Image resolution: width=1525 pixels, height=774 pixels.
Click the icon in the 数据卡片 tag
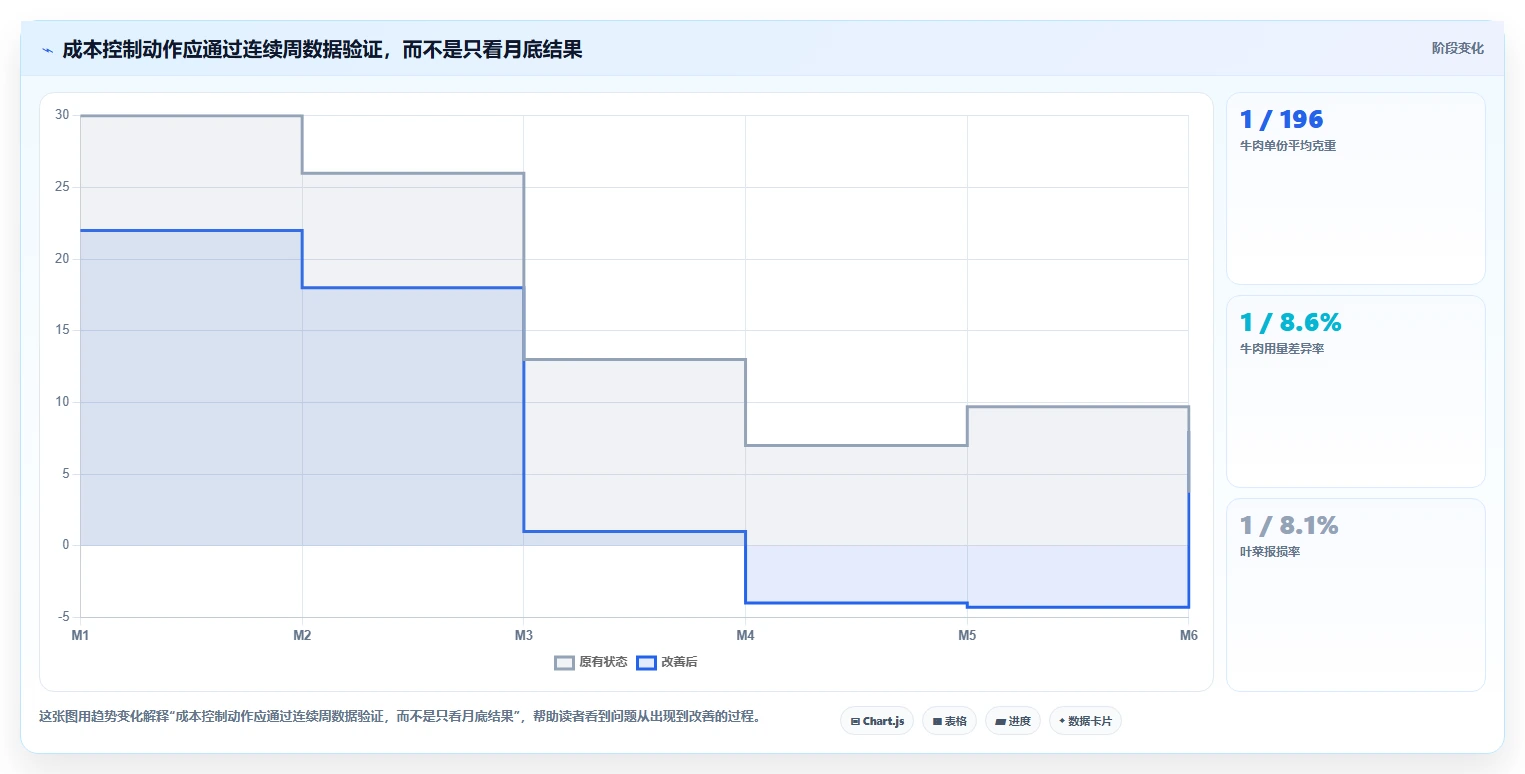[1062, 721]
